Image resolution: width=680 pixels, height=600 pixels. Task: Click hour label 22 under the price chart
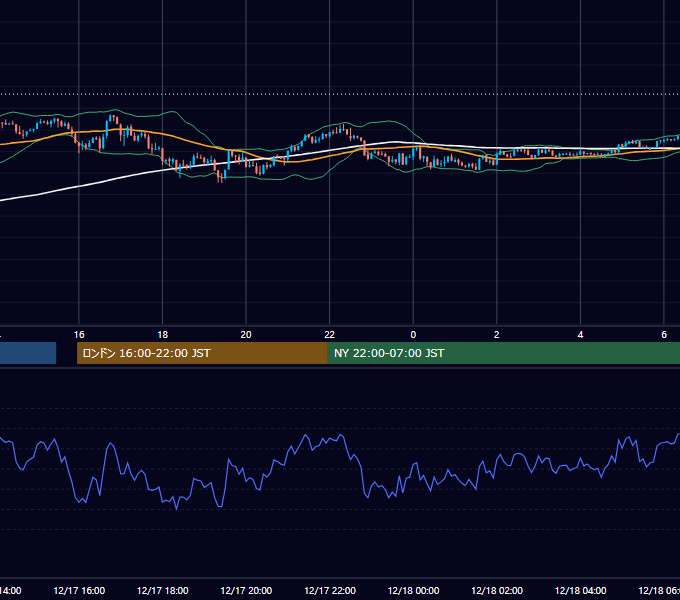(x=330, y=335)
